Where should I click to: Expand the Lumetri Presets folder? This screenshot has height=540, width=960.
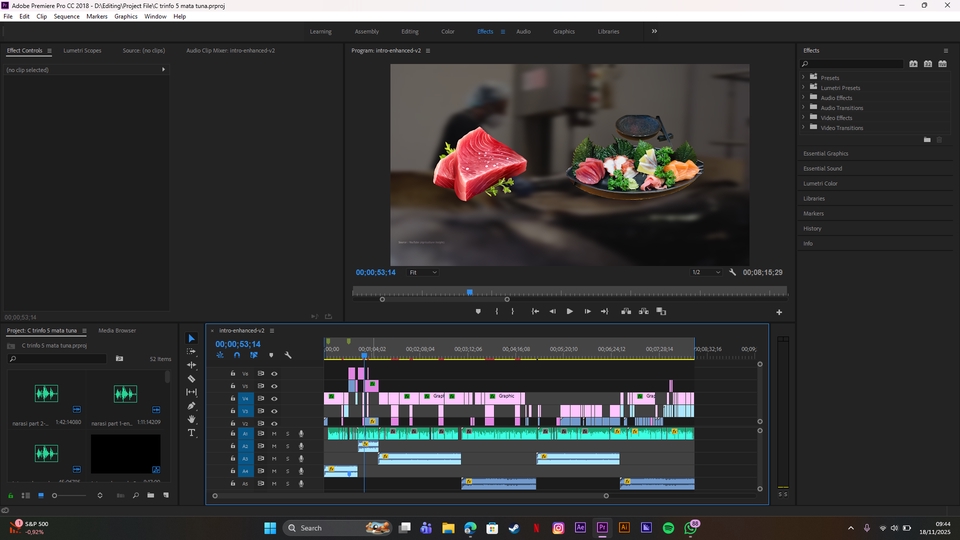coord(803,88)
